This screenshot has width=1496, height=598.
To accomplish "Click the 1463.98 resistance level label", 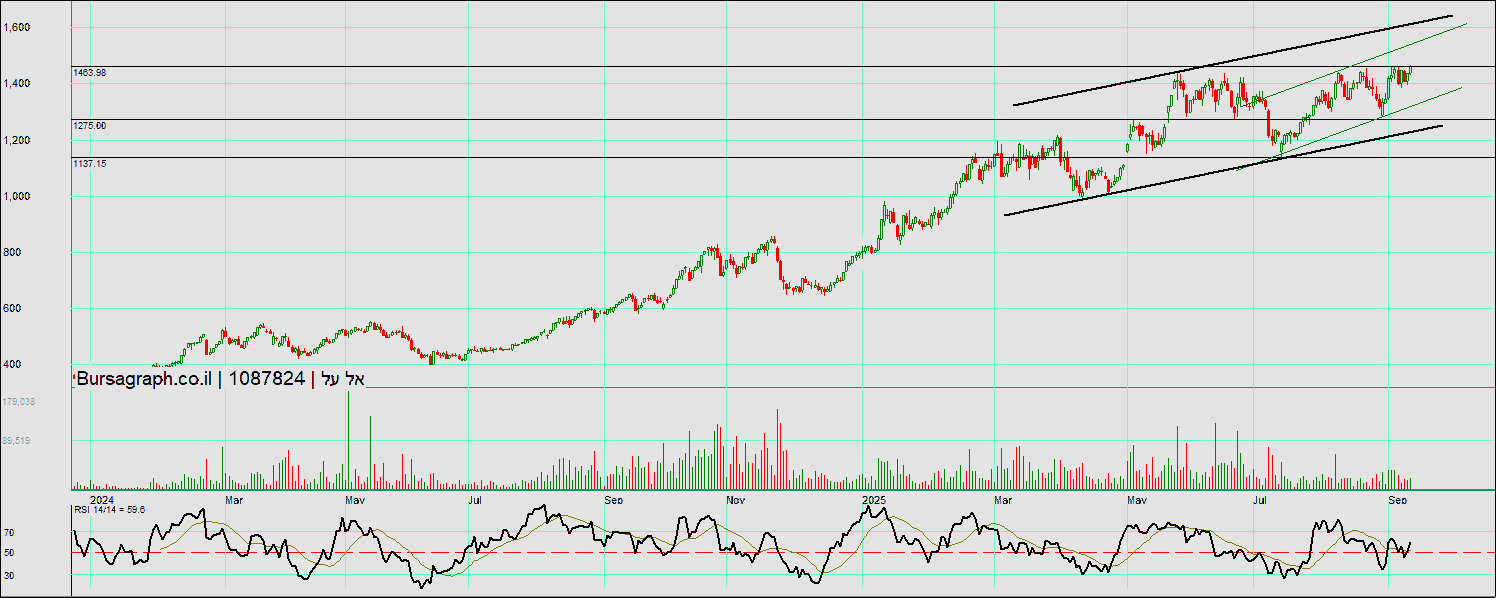I will point(90,73).
